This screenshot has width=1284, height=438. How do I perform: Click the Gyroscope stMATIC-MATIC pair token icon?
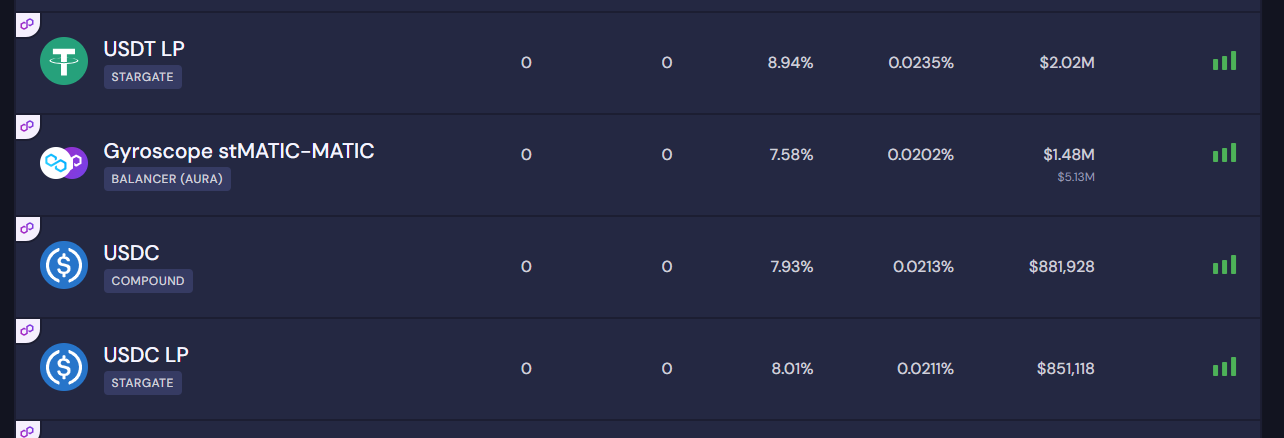point(64,163)
